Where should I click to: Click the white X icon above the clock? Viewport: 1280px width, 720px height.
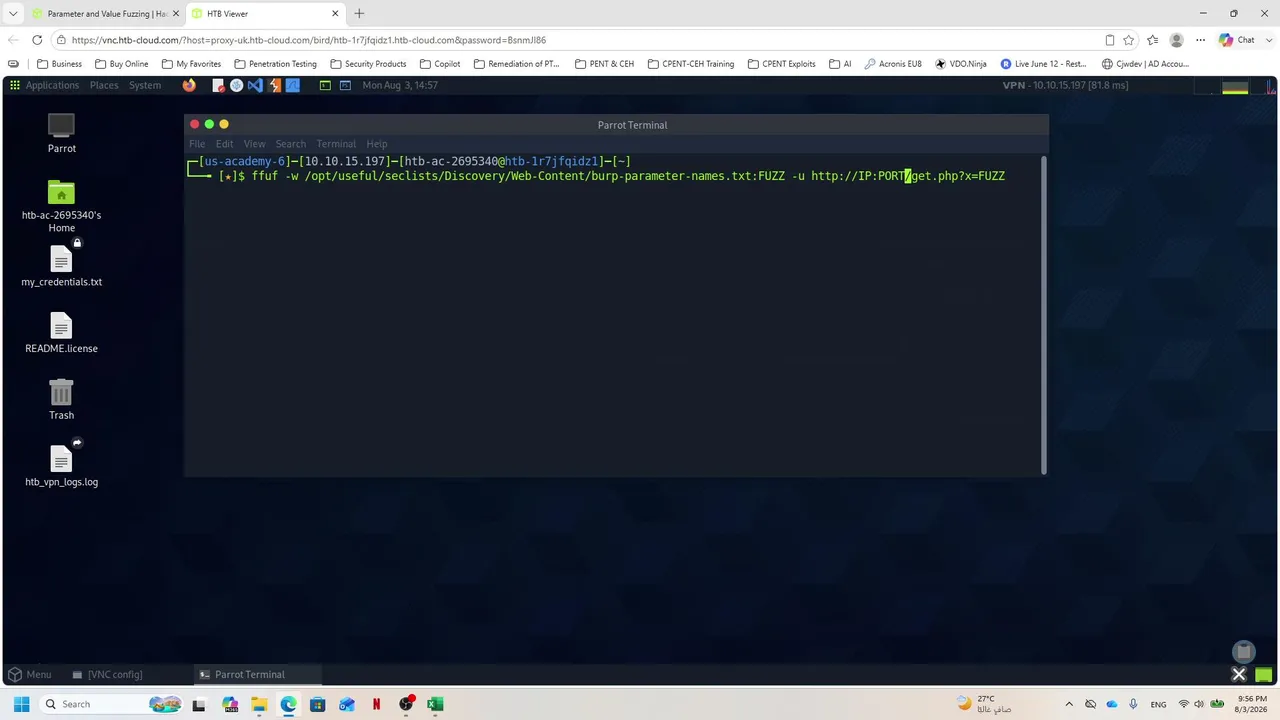coord(1238,674)
